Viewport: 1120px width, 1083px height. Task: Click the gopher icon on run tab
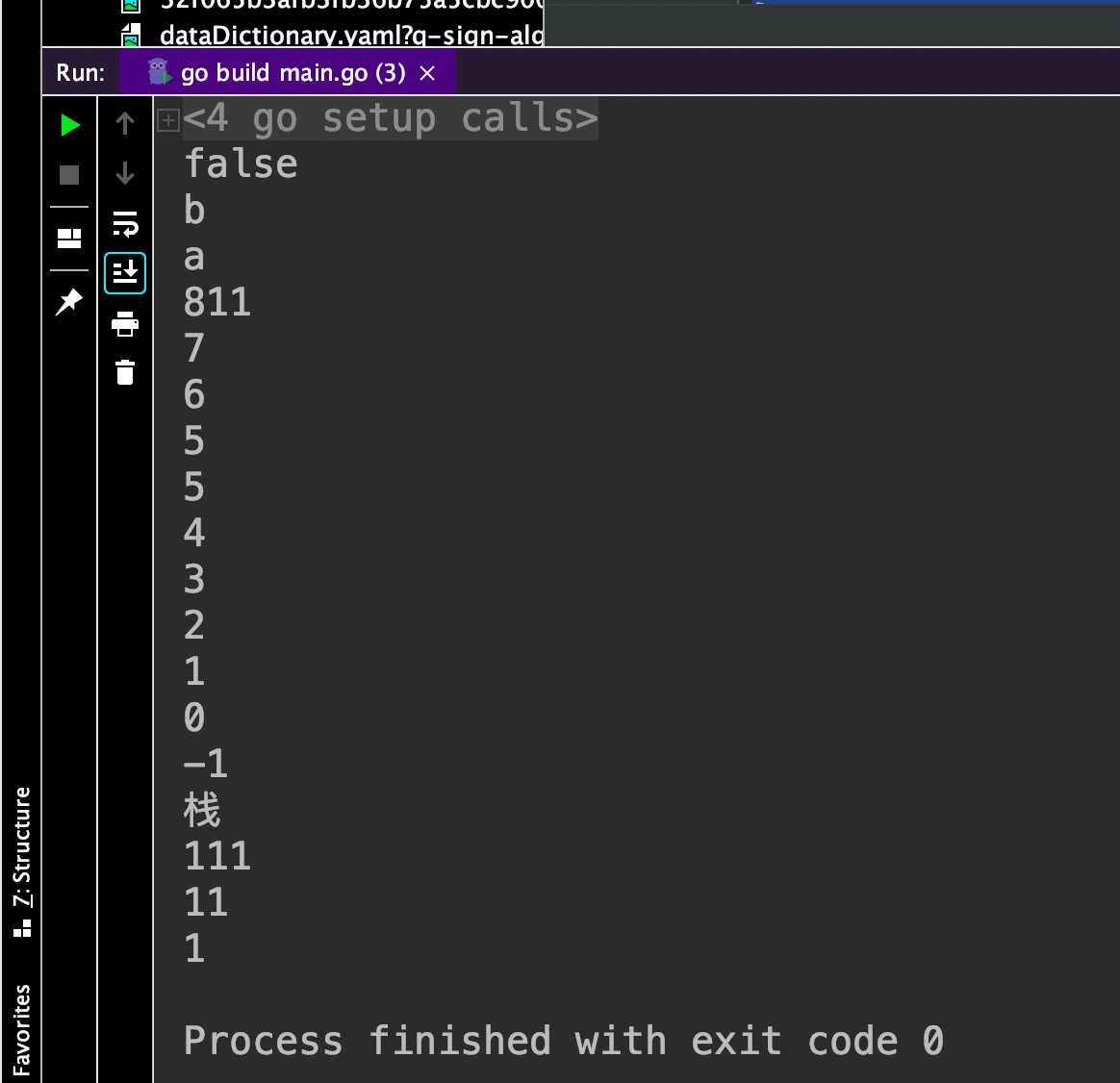click(x=160, y=72)
